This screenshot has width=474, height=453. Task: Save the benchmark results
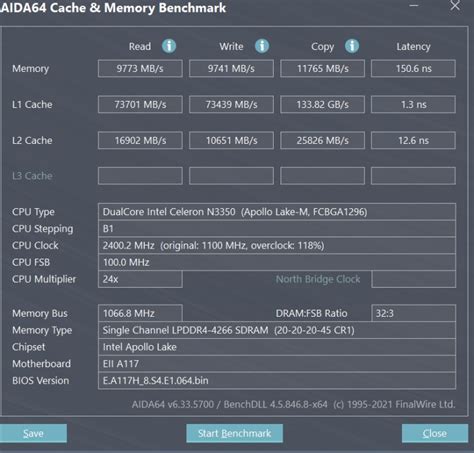coord(33,433)
